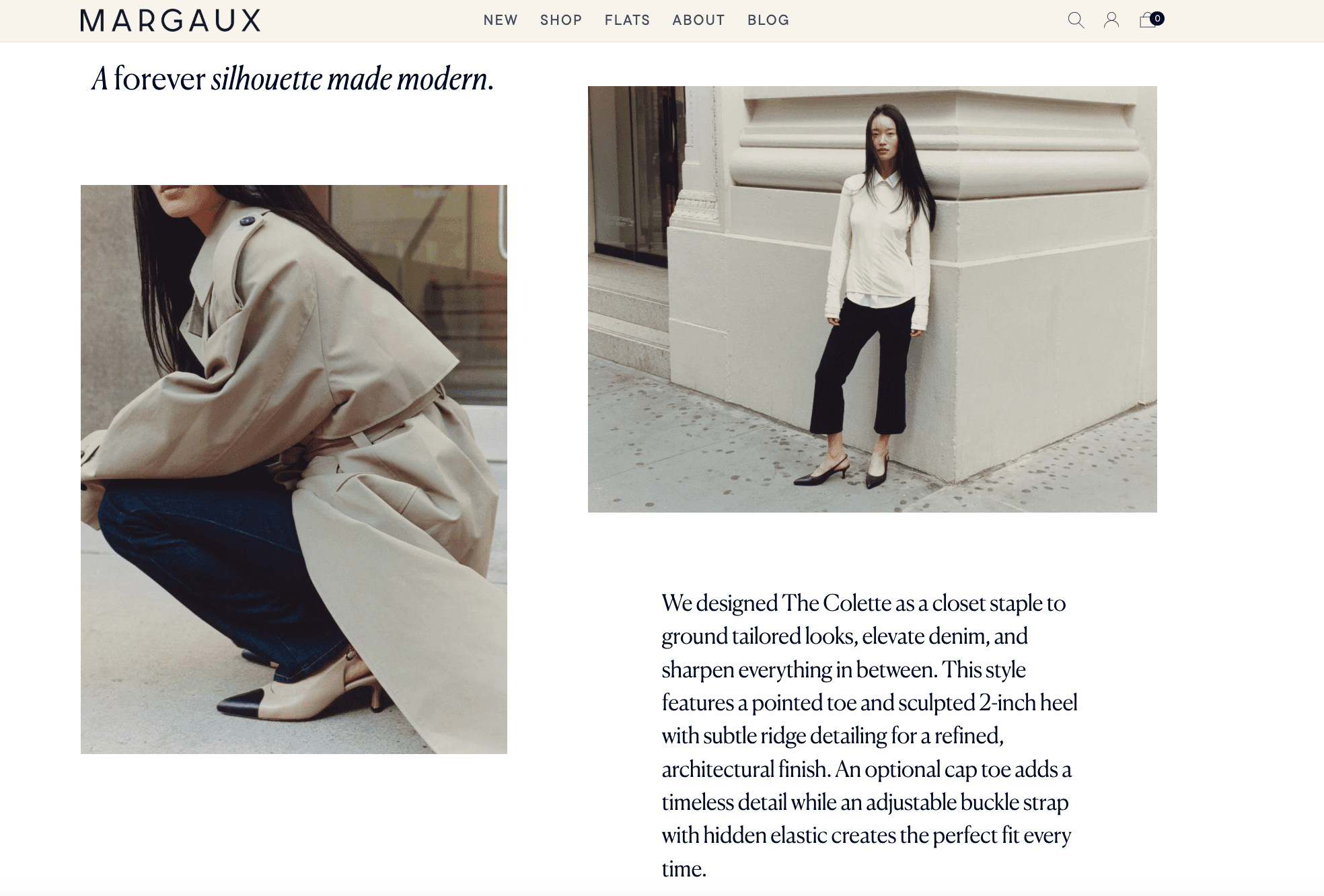Open the FLATS menu item
Image resolution: width=1324 pixels, height=896 pixels.
pos(627,20)
